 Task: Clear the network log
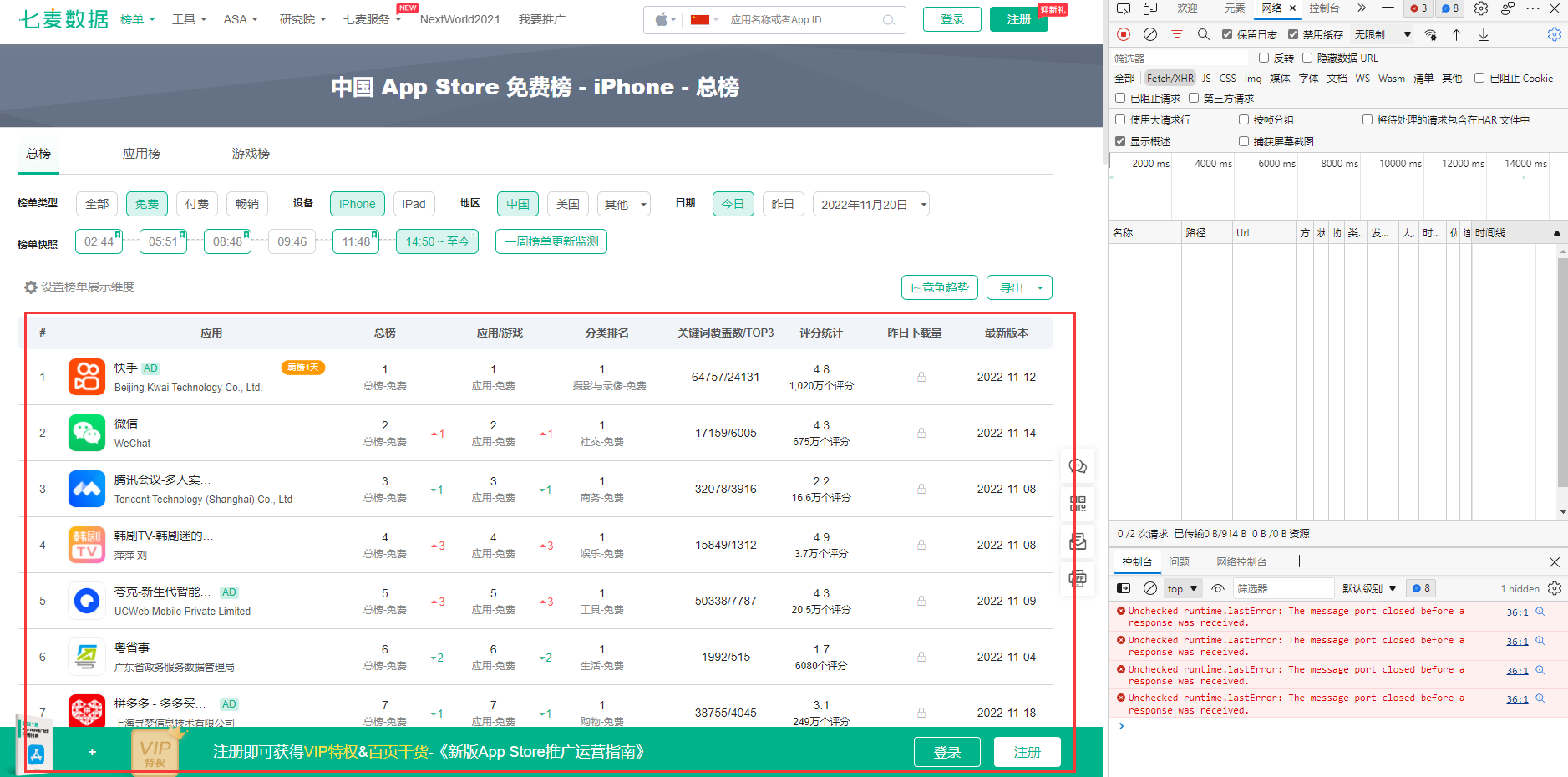click(x=1150, y=34)
